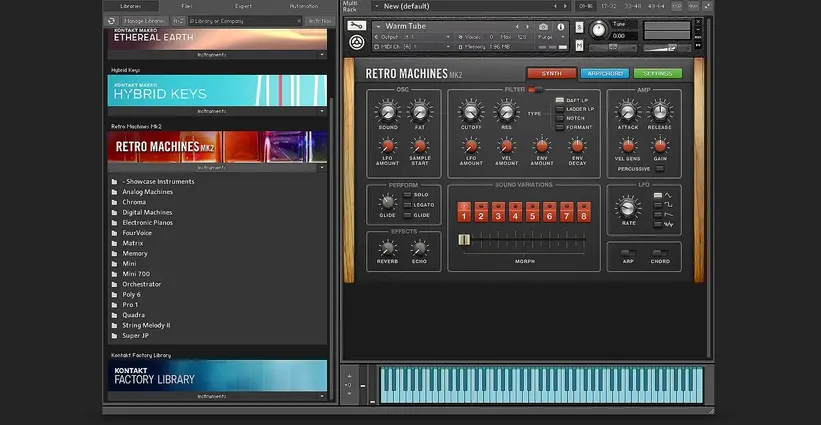Go to previous multi rack preset arrow
Viewport: 821px width, 425px height.
tap(556, 6)
